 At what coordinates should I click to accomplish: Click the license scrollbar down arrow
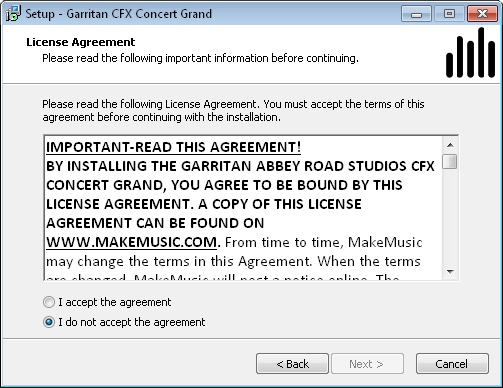450,272
